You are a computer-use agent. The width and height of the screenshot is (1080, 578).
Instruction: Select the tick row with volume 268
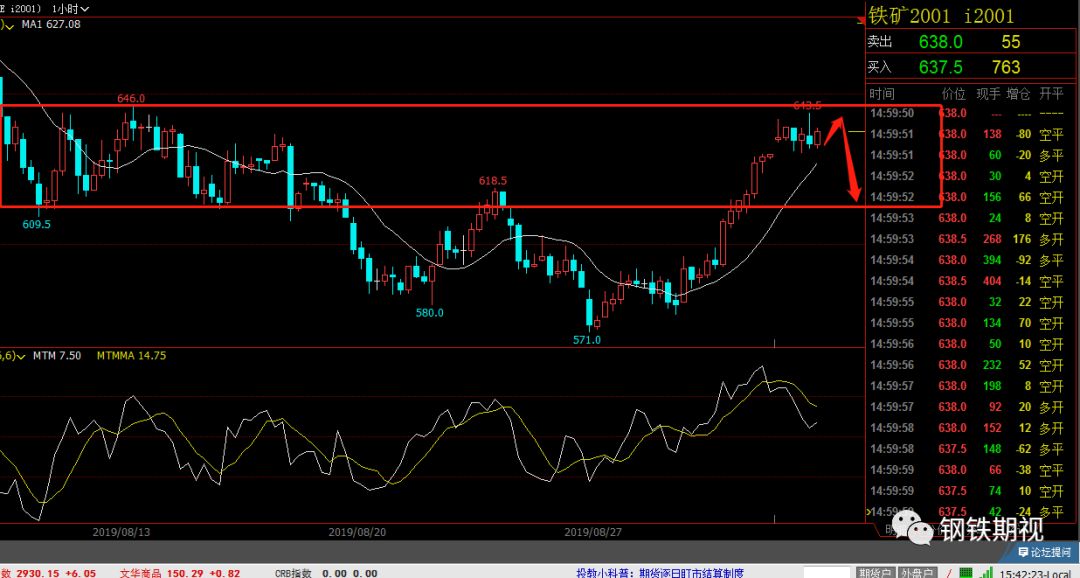pos(967,239)
